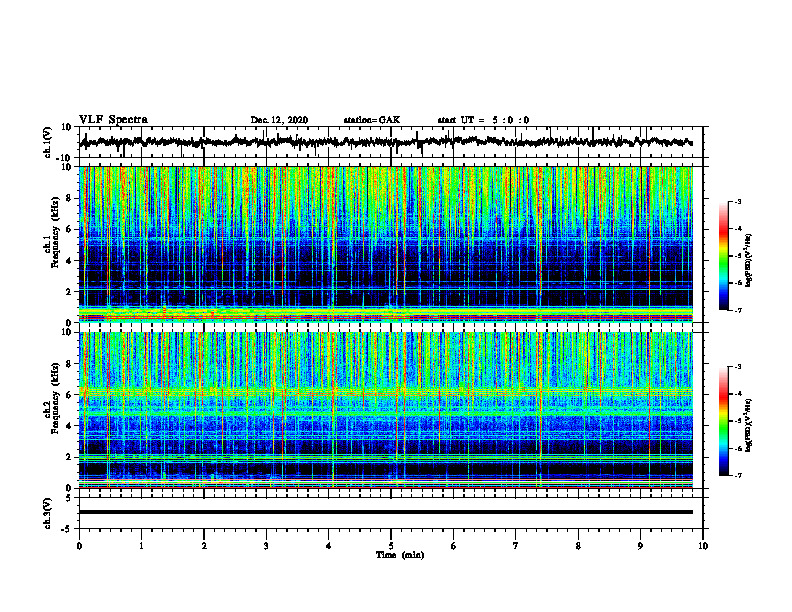Select the "start UT = 5 : 0 : 0" text

483,120
